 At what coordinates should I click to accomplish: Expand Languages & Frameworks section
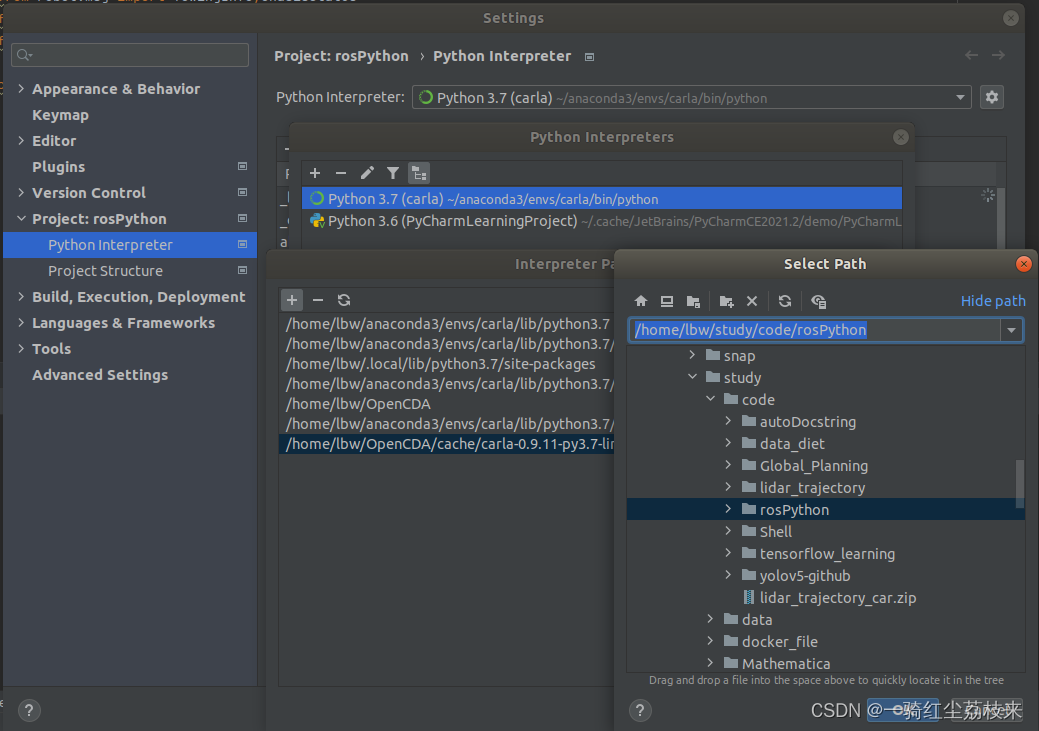point(21,322)
